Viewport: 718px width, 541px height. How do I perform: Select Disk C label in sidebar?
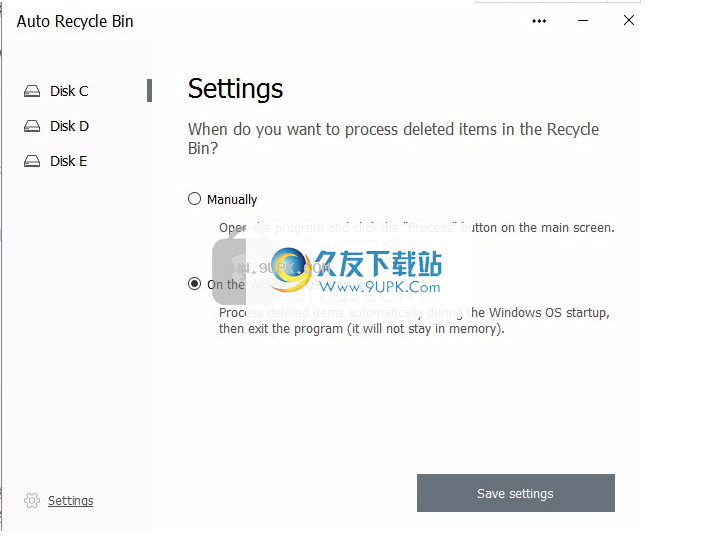(x=69, y=91)
